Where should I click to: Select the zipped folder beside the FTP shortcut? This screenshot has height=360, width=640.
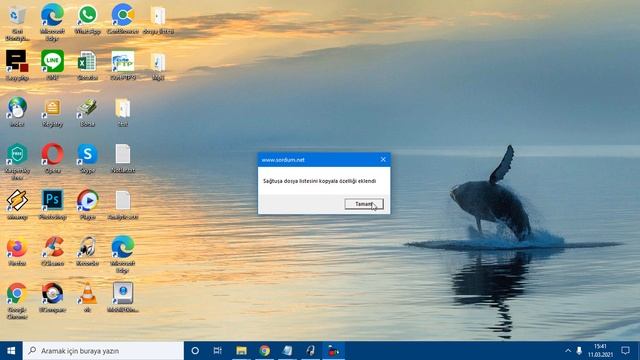pos(158,65)
